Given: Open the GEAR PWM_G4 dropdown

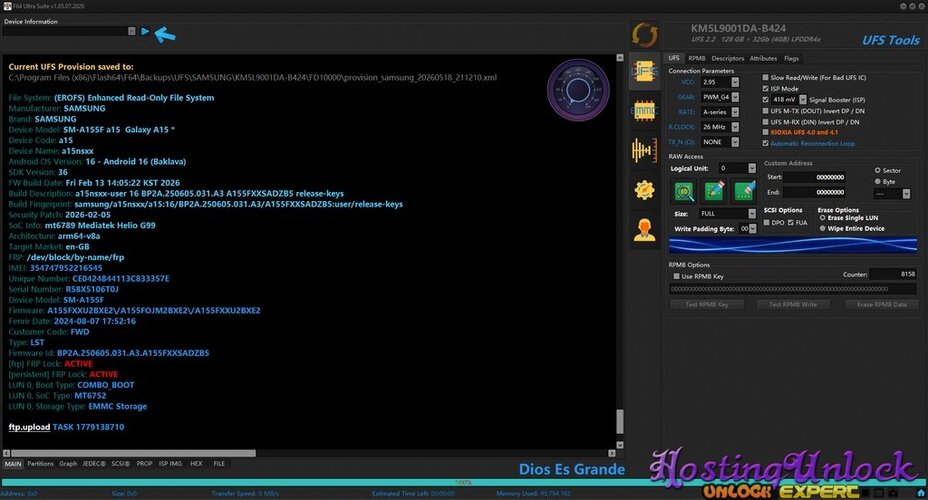Looking at the screenshot, I should [735, 97].
